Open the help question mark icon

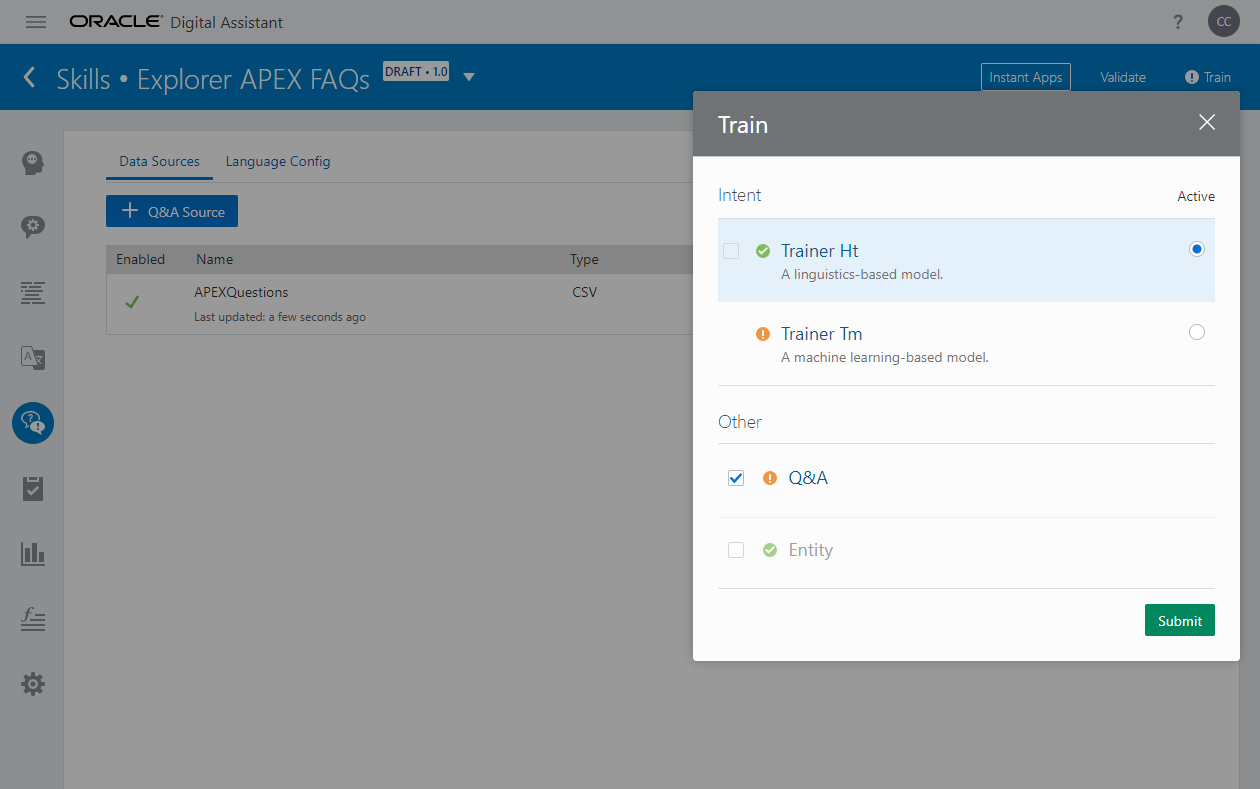[x=1179, y=22]
